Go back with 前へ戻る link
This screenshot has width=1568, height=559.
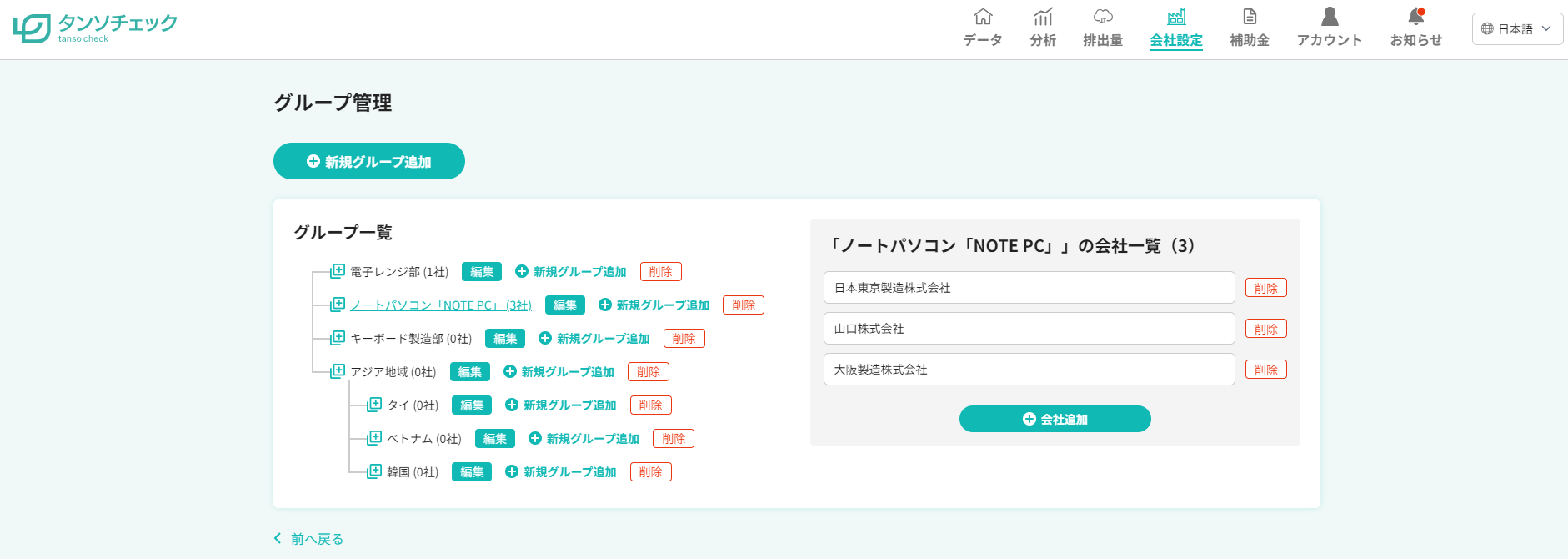point(309,539)
